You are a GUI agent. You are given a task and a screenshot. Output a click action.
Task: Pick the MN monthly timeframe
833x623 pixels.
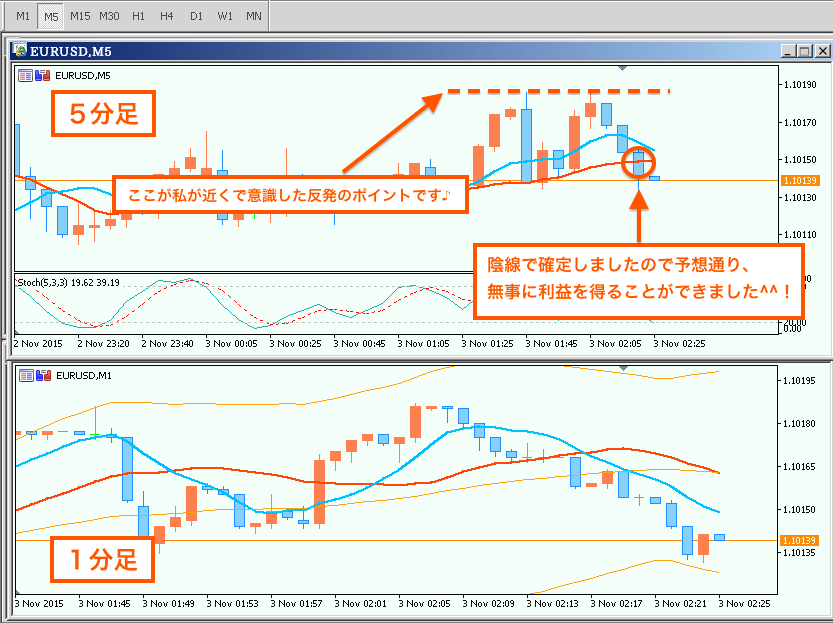pos(255,16)
